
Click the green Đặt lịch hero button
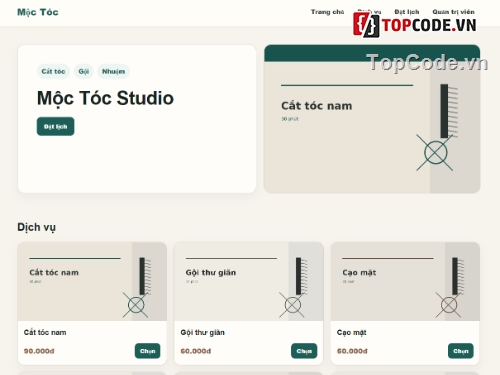pyautogui.click(x=55, y=127)
